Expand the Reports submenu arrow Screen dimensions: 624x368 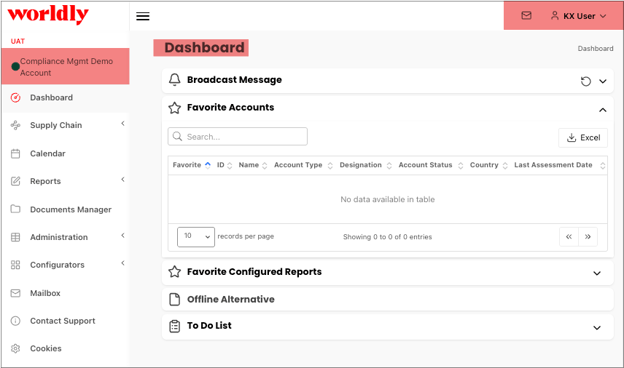(x=123, y=179)
